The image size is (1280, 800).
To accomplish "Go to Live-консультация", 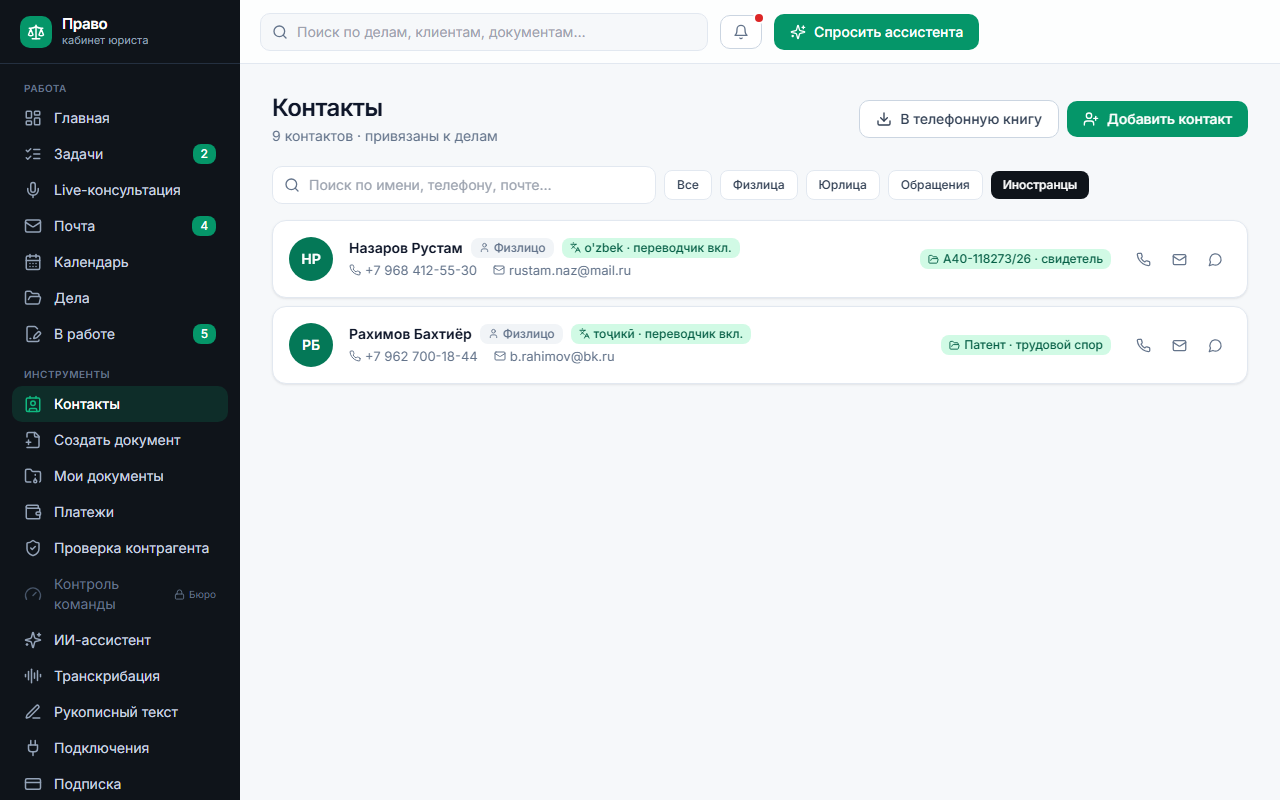I will pos(120,190).
